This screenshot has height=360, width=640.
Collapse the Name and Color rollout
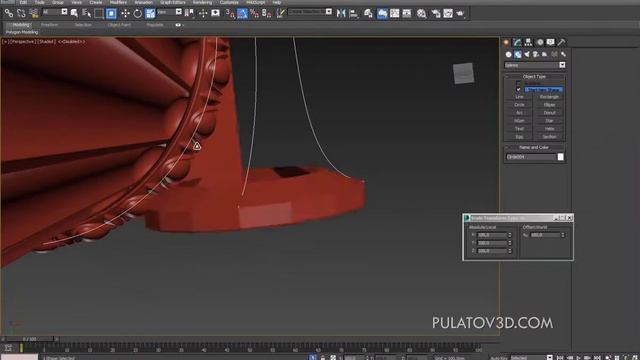(535, 147)
